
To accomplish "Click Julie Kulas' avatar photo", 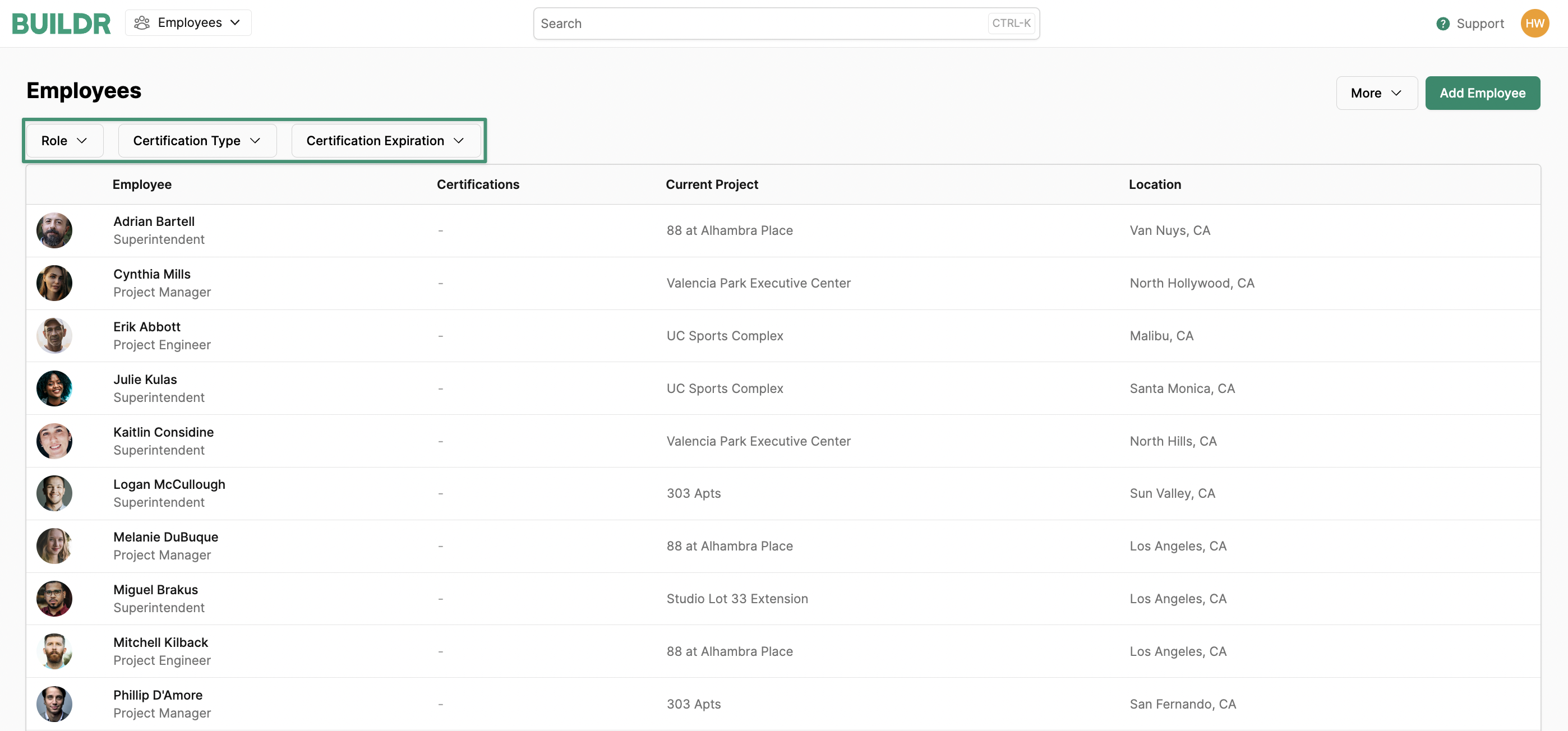I will click(54, 388).
